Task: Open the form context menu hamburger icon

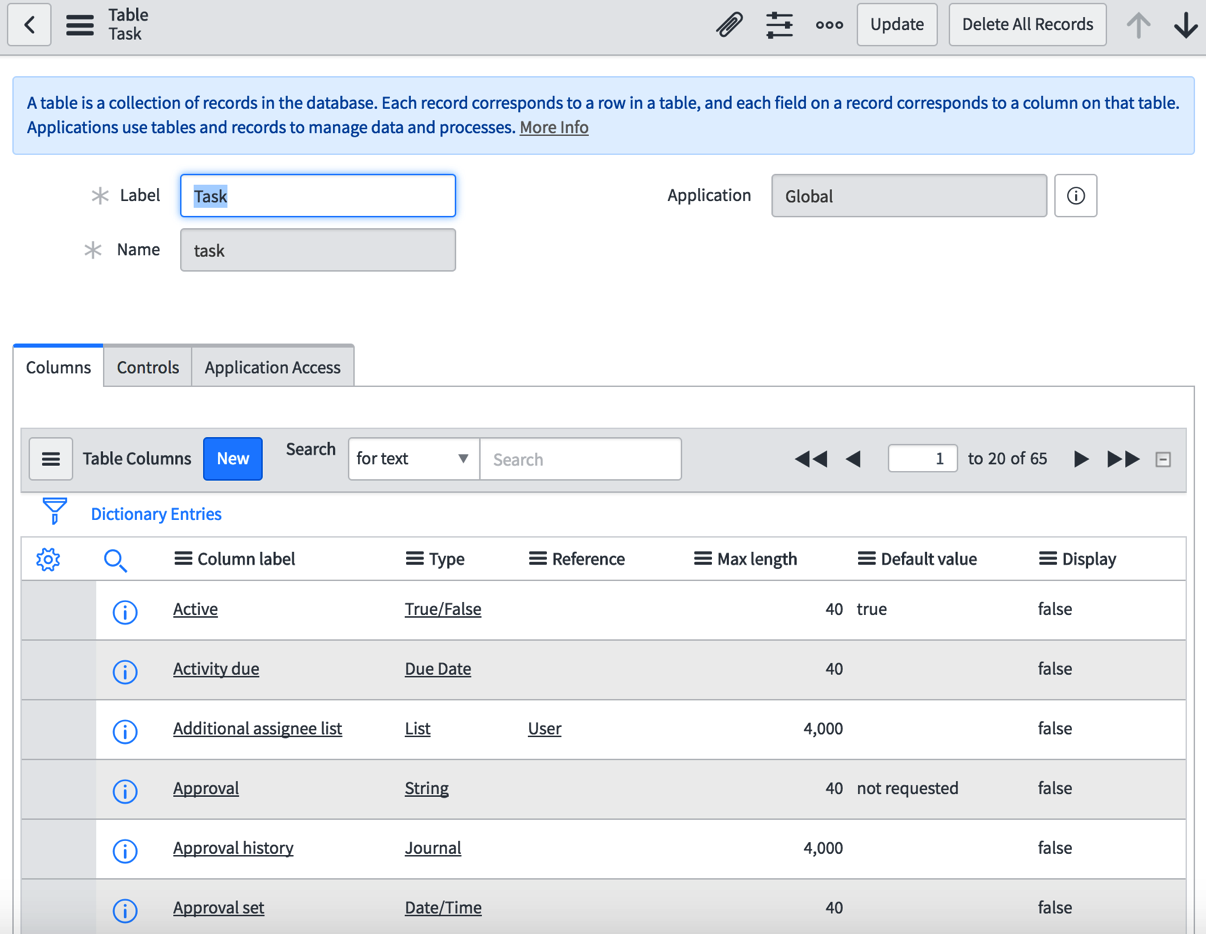Action: point(80,24)
